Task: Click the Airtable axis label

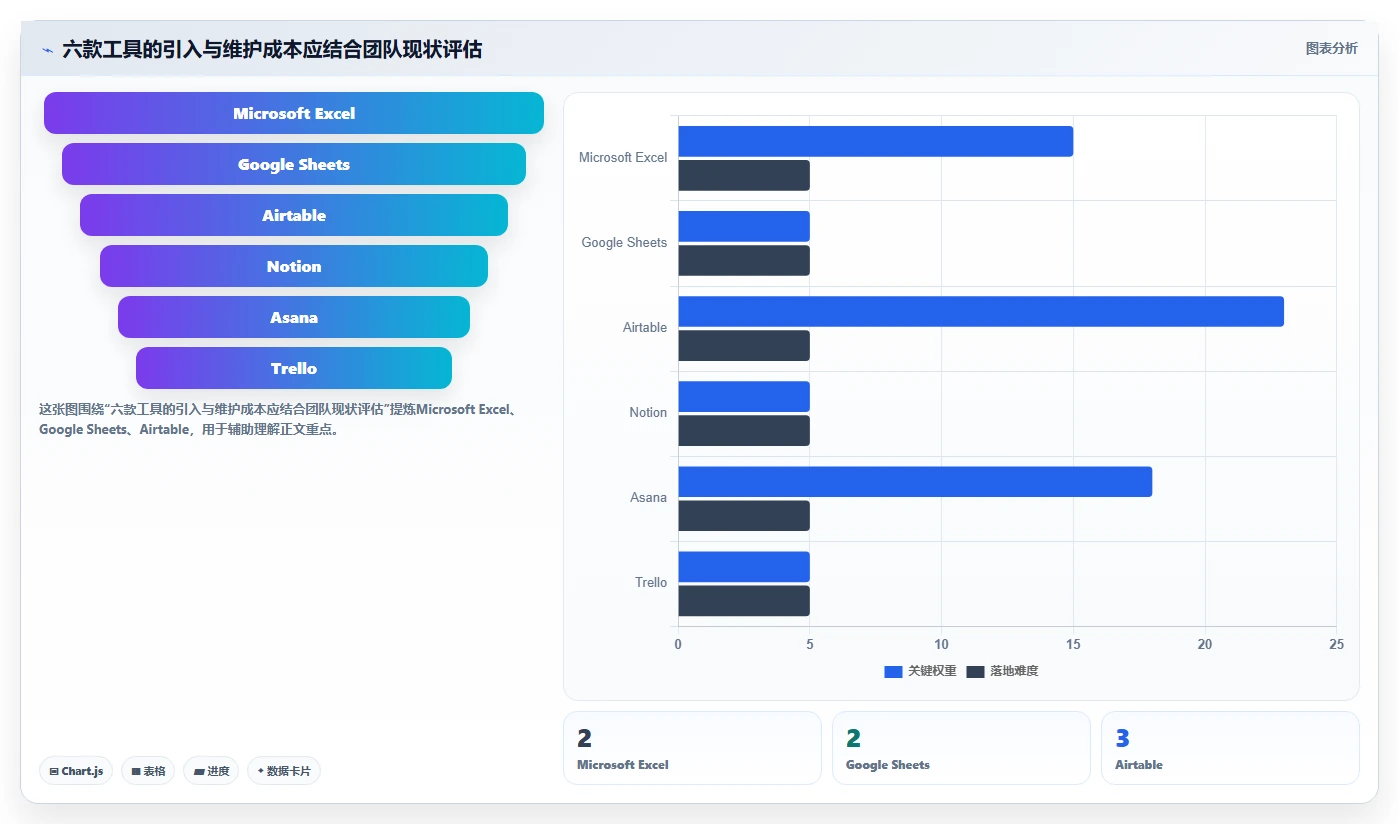Action: [645, 327]
